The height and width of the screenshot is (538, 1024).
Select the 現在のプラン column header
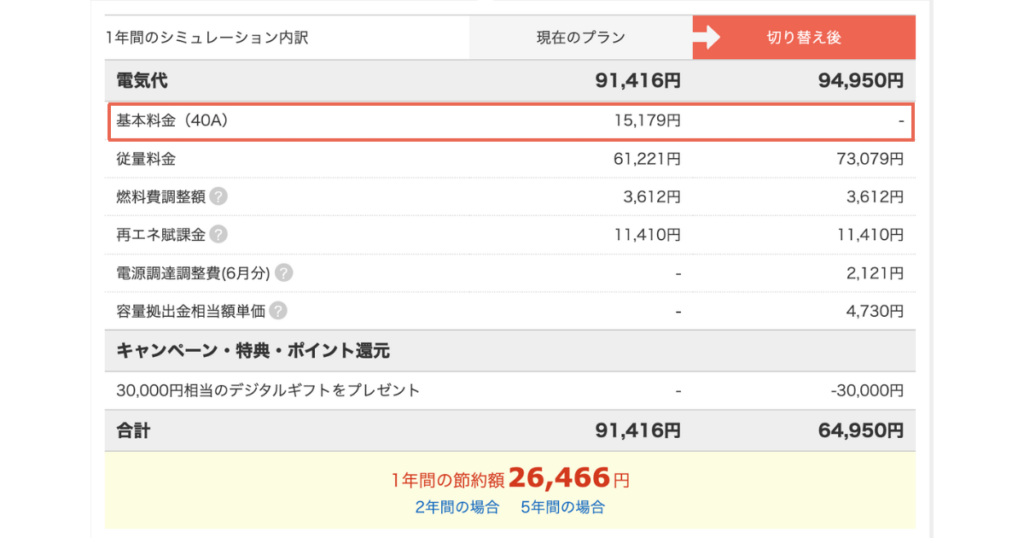(x=581, y=38)
